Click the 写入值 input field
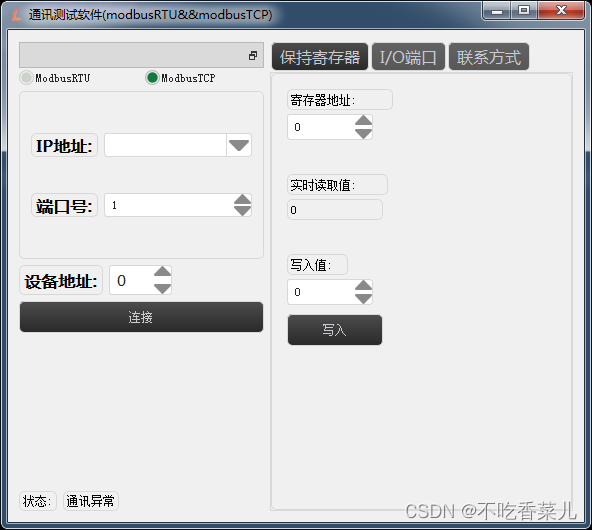Viewport: 592px width, 530px height. point(321,292)
